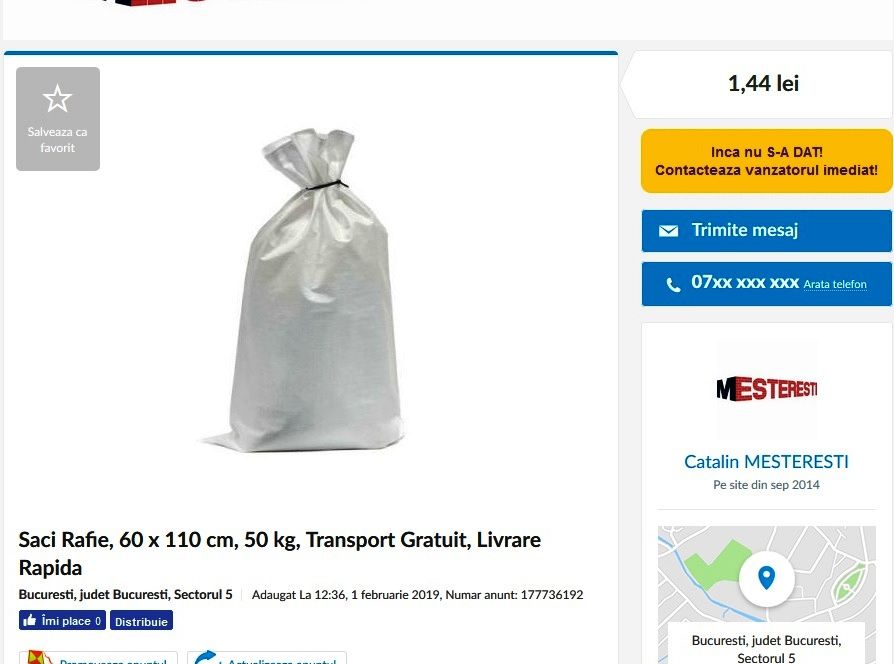
Task: Open Catalin MESTERESTI seller profile
Action: click(766, 461)
